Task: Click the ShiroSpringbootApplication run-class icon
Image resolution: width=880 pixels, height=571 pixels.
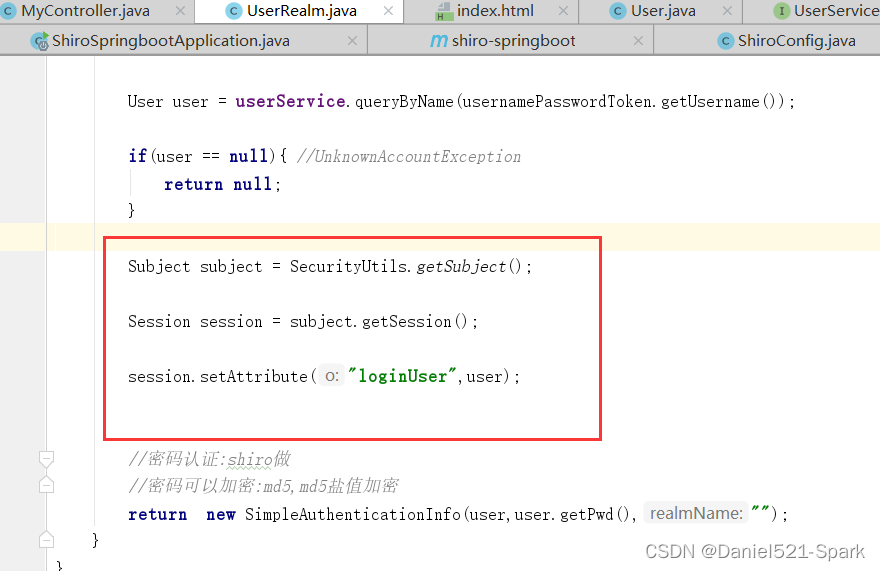Action: coord(40,41)
